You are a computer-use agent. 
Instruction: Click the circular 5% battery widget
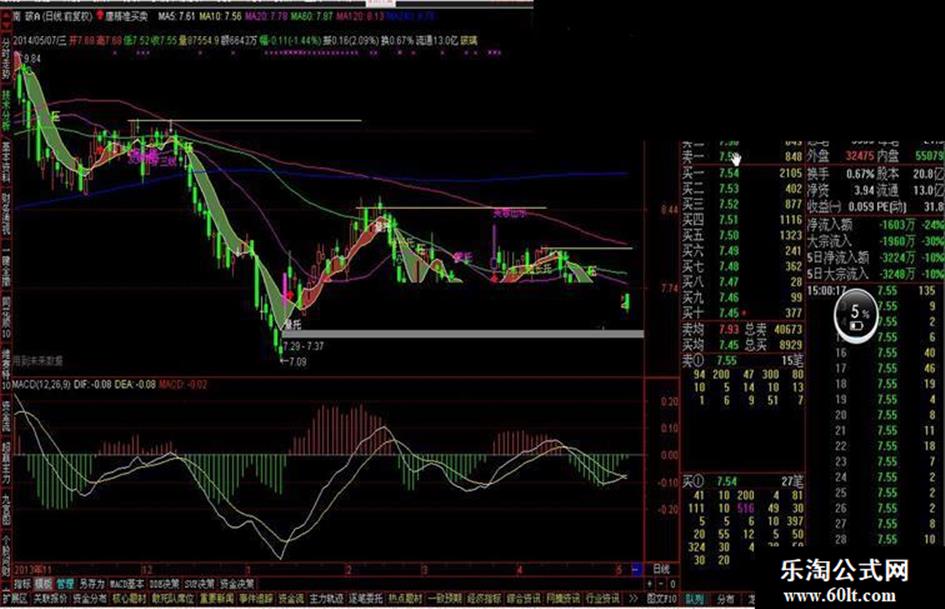coord(856,317)
